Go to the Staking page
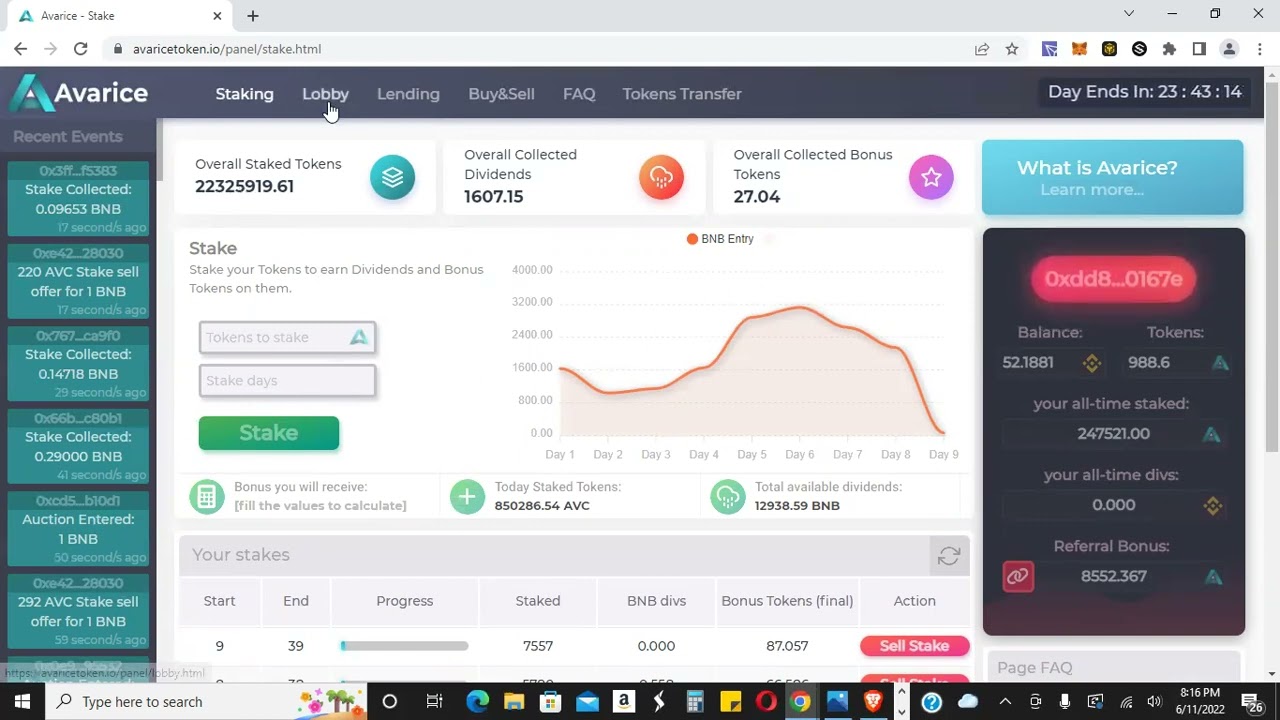This screenshot has height=720, width=1280. point(244,94)
